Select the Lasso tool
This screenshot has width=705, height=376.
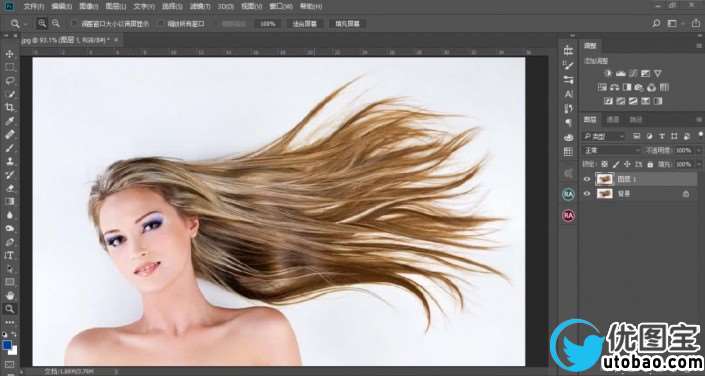[x=9, y=81]
